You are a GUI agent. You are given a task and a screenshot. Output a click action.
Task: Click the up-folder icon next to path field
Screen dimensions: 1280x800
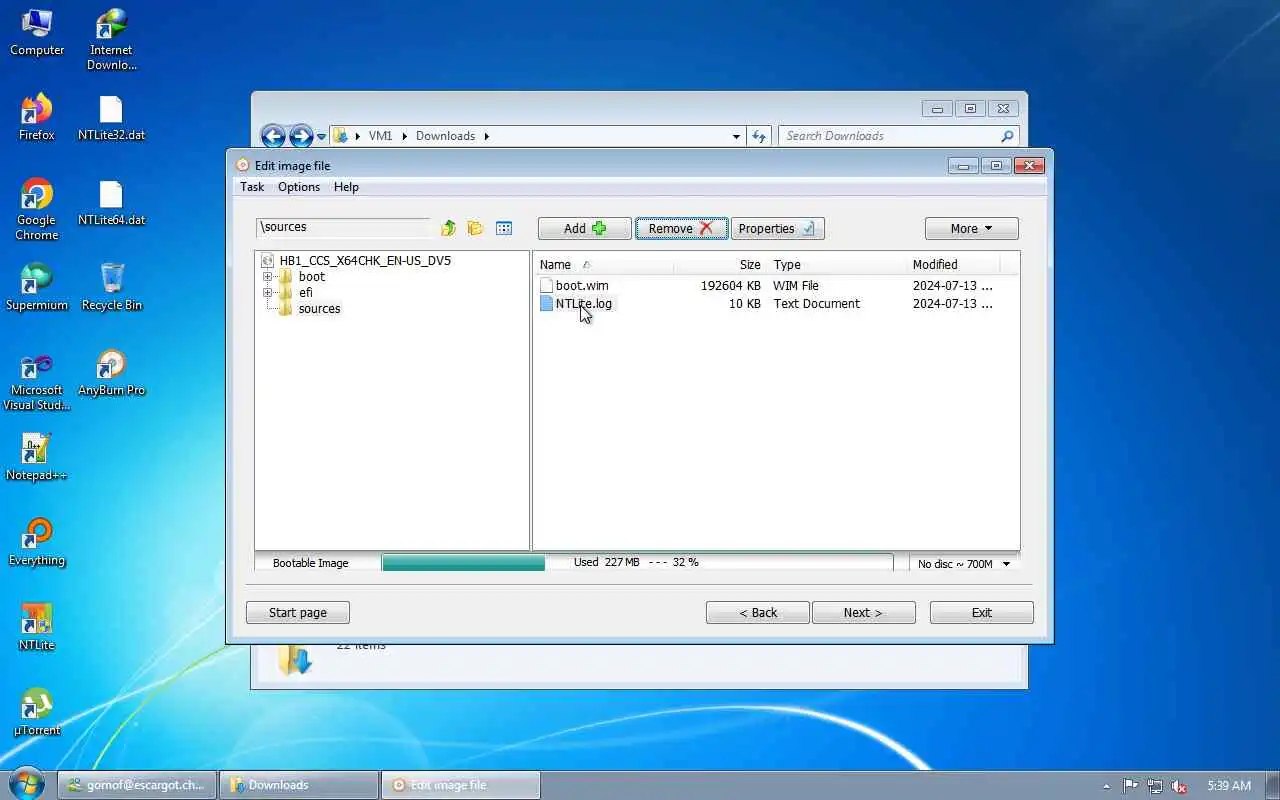coord(448,228)
